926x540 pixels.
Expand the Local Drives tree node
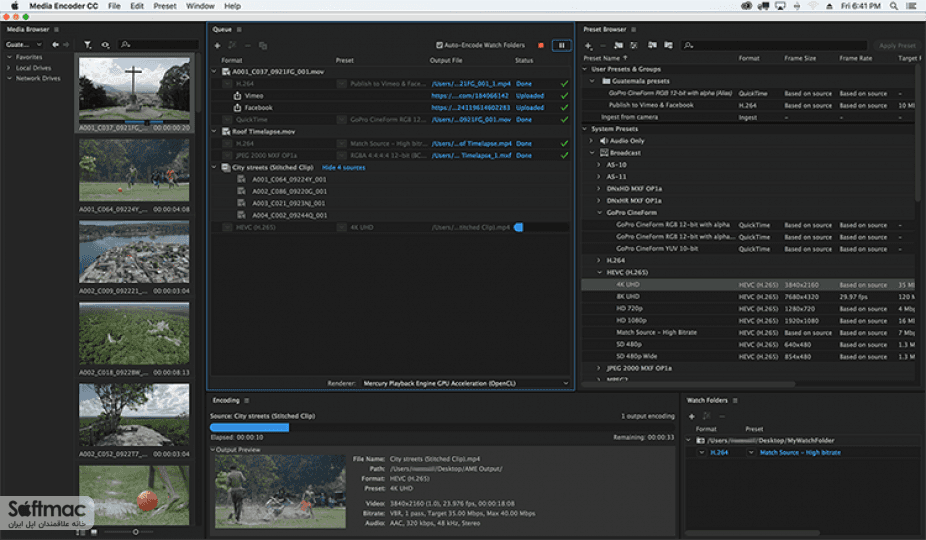point(9,68)
